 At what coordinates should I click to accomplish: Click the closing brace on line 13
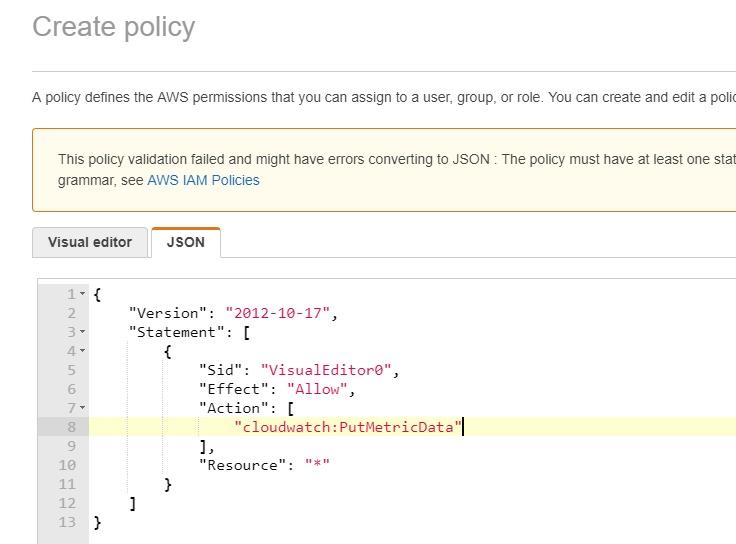click(x=97, y=522)
